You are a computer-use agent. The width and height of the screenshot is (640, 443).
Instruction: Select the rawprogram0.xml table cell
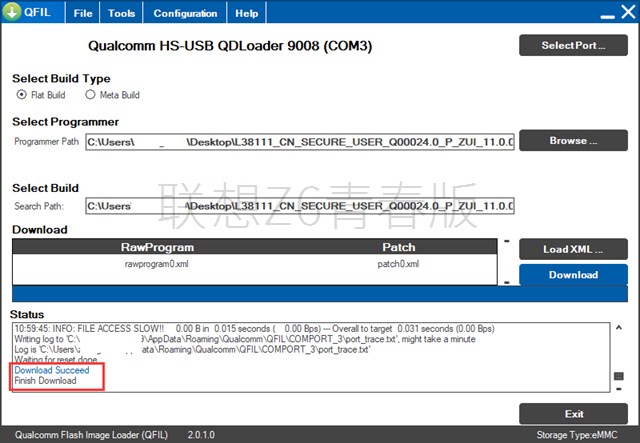click(157, 264)
